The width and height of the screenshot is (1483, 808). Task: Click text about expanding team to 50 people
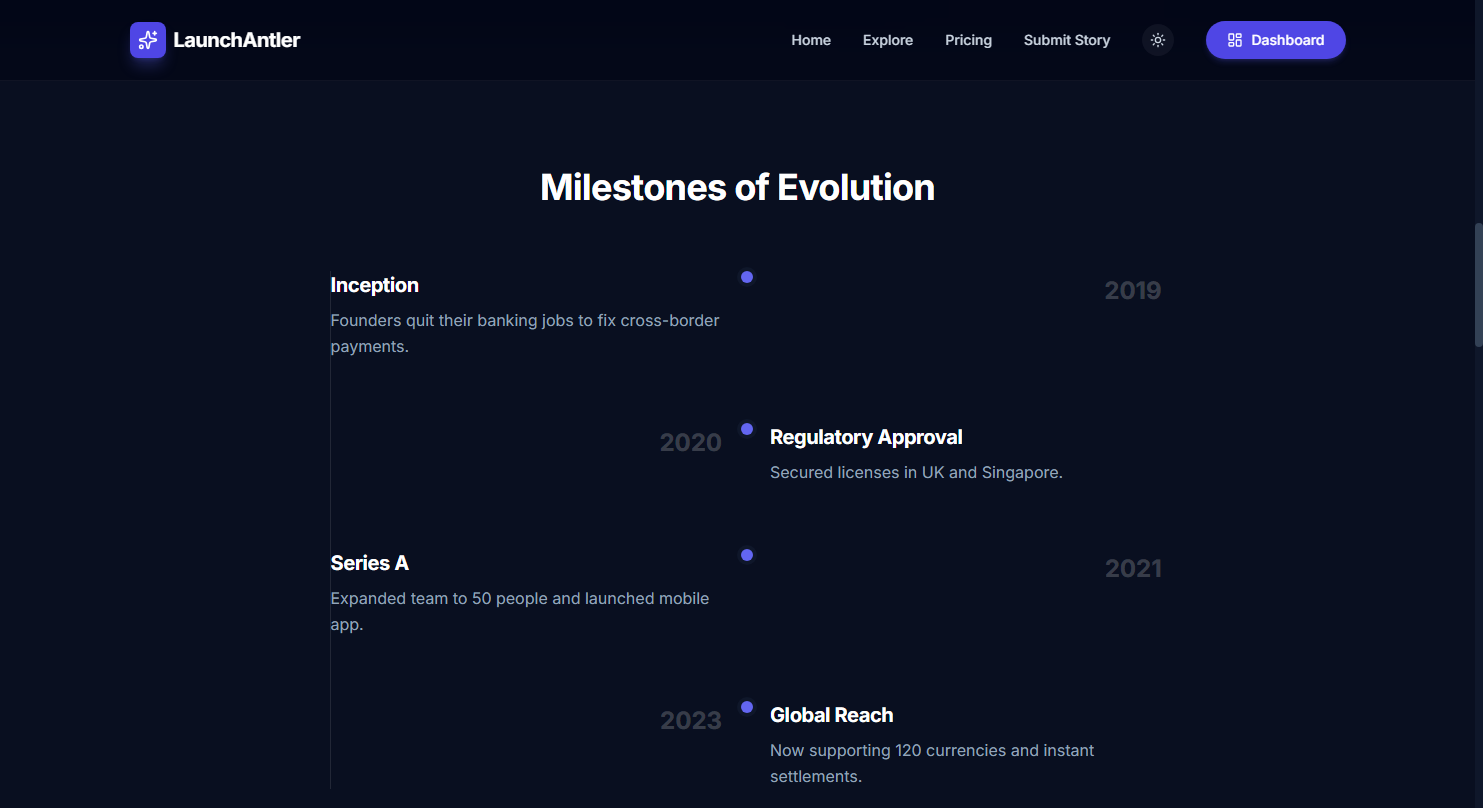(x=520, y=612)
